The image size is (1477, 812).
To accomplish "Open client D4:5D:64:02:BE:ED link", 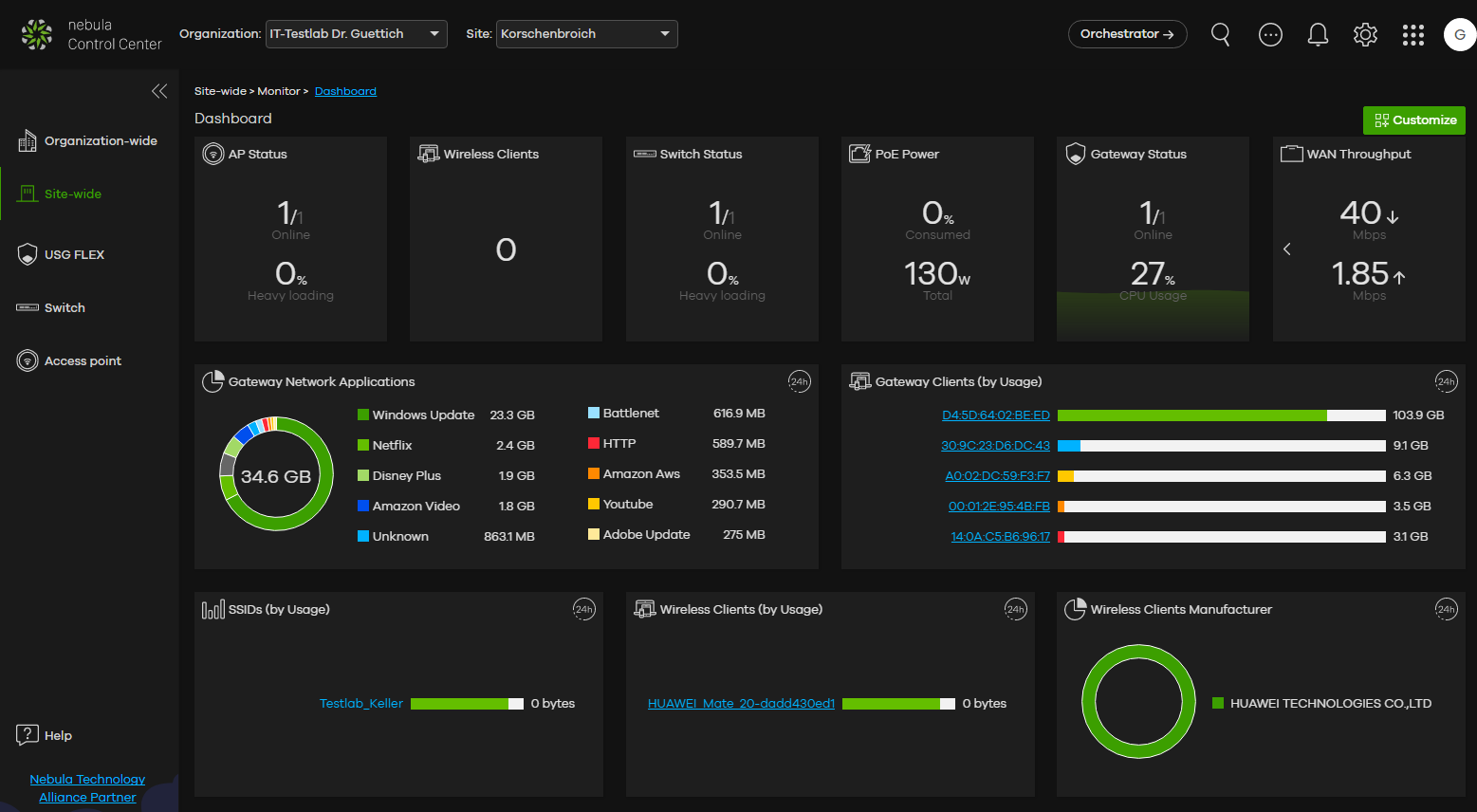I will 995,415.
